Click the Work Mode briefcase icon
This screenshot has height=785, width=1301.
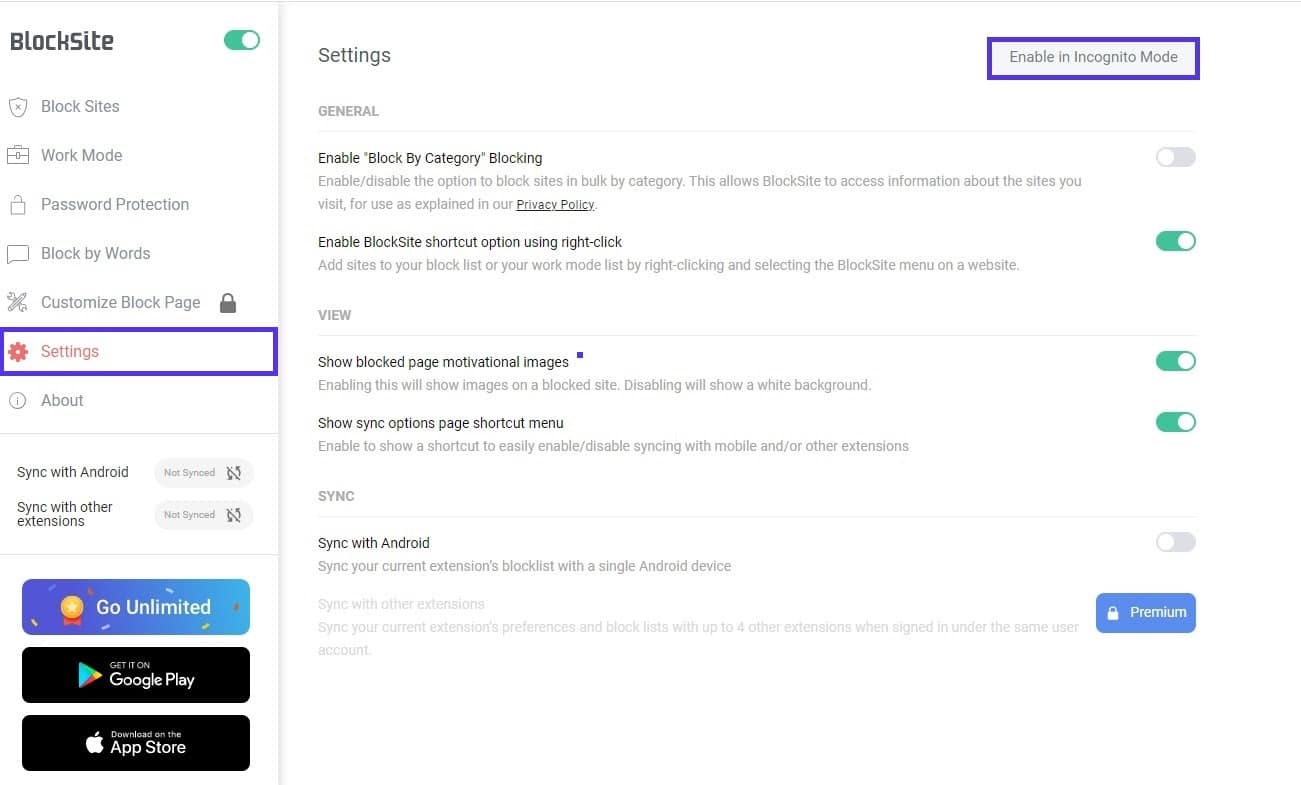pyautogui.click(x=17, y=155)
